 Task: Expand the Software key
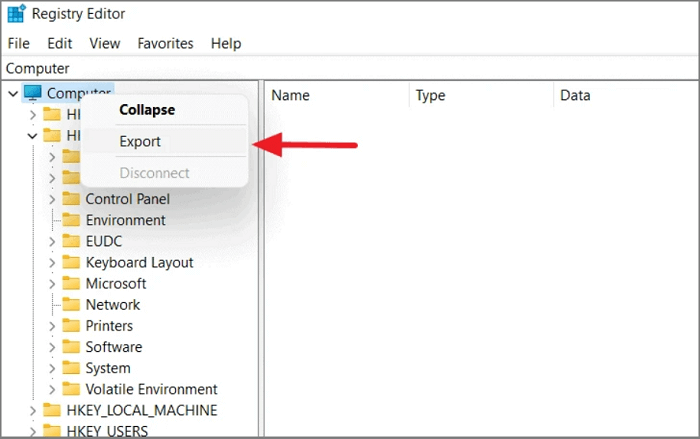click(52, 347)
